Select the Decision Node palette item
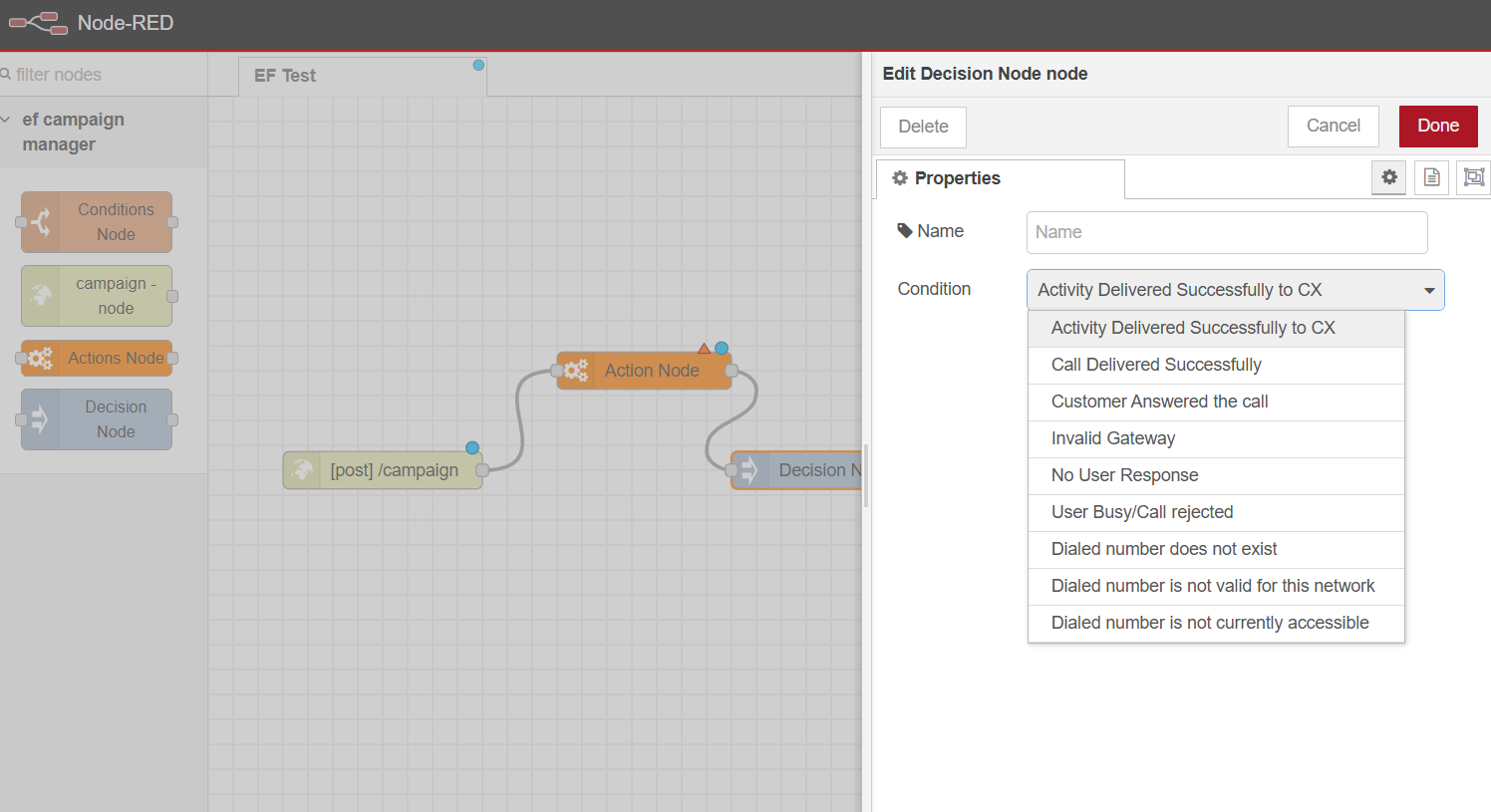This screenshot has width=1491, height=812. point(97,419)
